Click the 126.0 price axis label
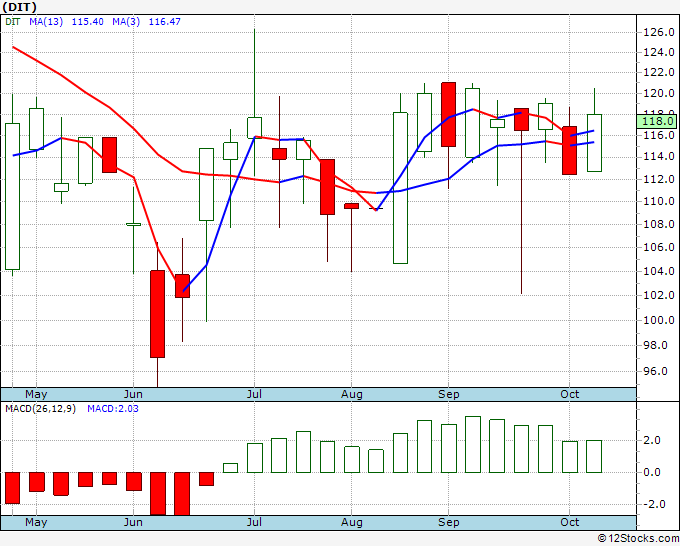Viewport: 680px width, 546px height. (x=659, y=32)
